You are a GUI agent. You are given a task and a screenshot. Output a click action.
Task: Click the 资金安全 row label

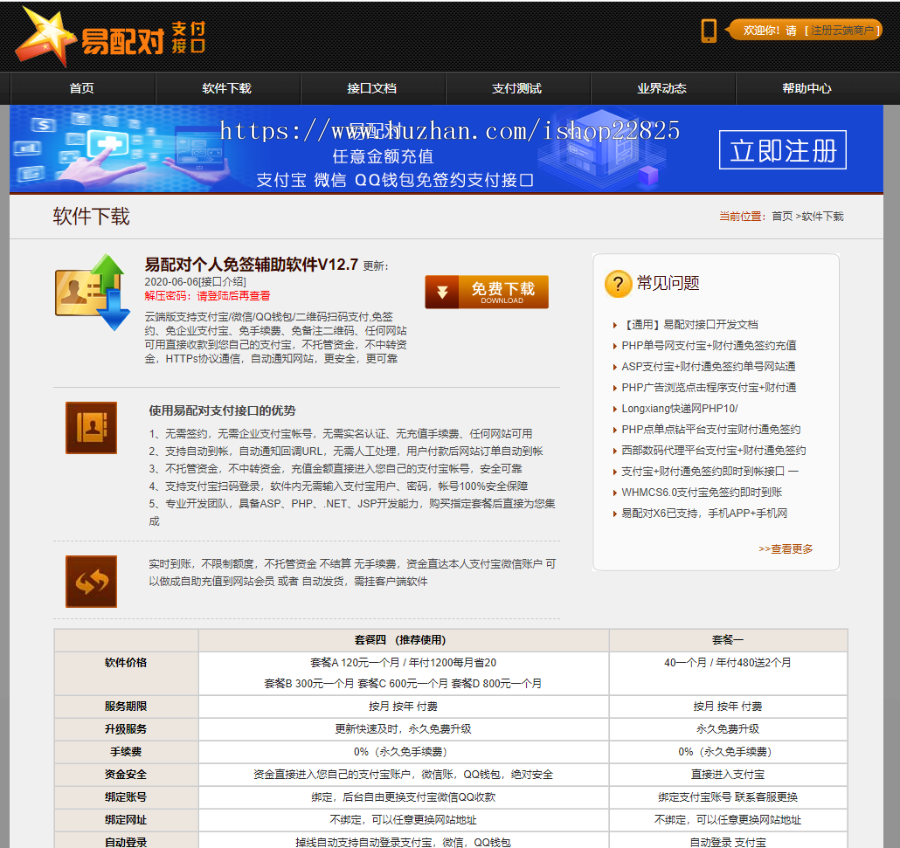pyautogui.click(x=126, y=775)
